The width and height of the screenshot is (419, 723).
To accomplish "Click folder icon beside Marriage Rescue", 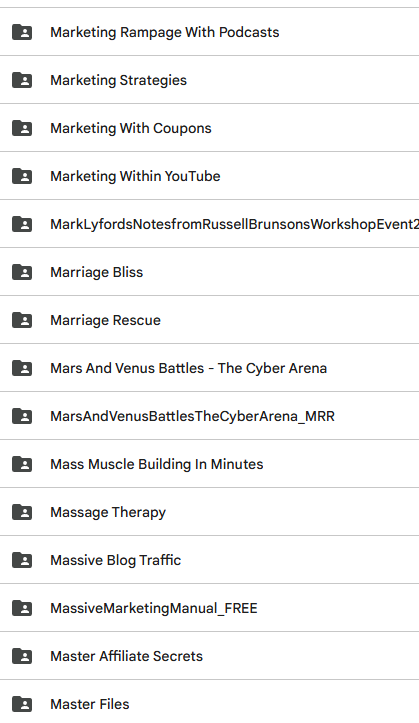I will pos(22,320).
